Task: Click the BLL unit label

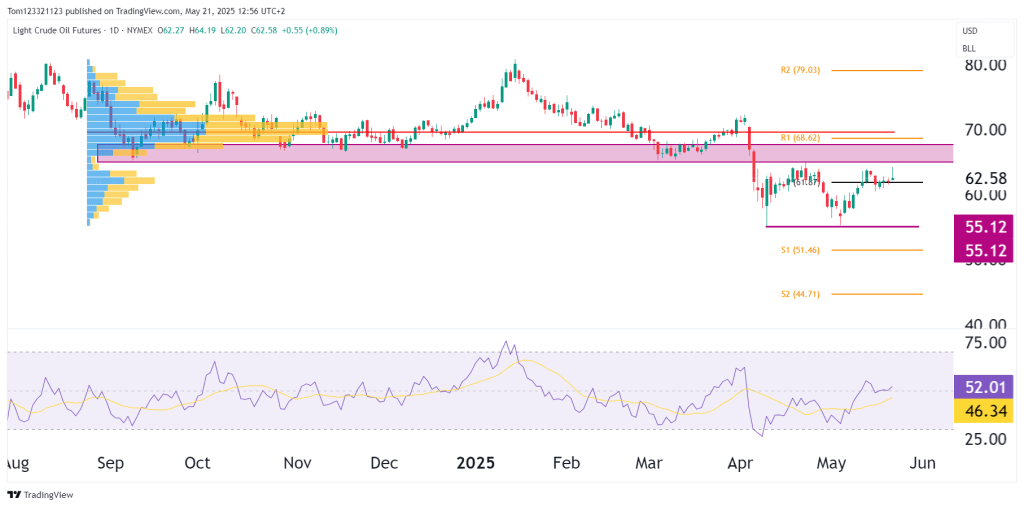Action: pyautogui.click(x=968, y=47)
